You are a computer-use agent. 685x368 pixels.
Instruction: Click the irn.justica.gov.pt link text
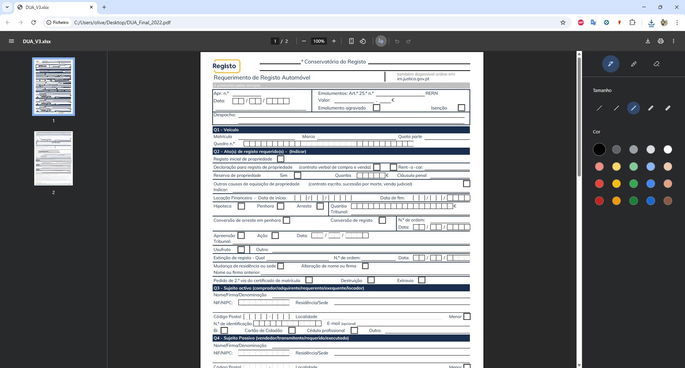click(x=413, y=79)
